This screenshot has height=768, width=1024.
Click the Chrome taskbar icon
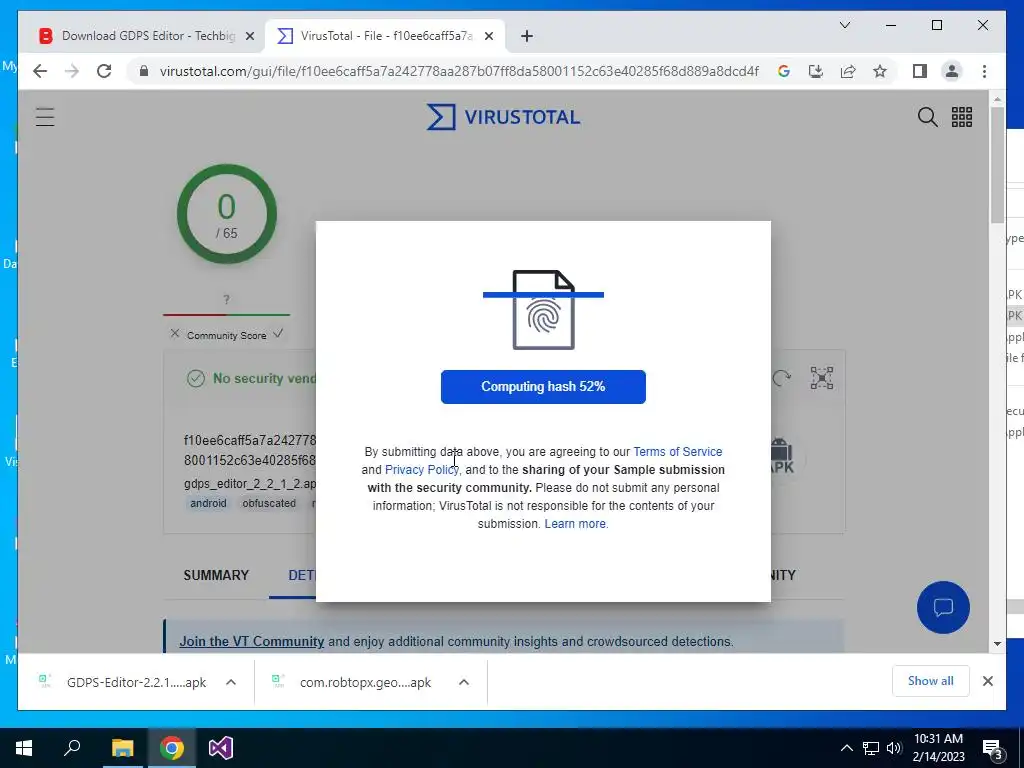point(172,748)
